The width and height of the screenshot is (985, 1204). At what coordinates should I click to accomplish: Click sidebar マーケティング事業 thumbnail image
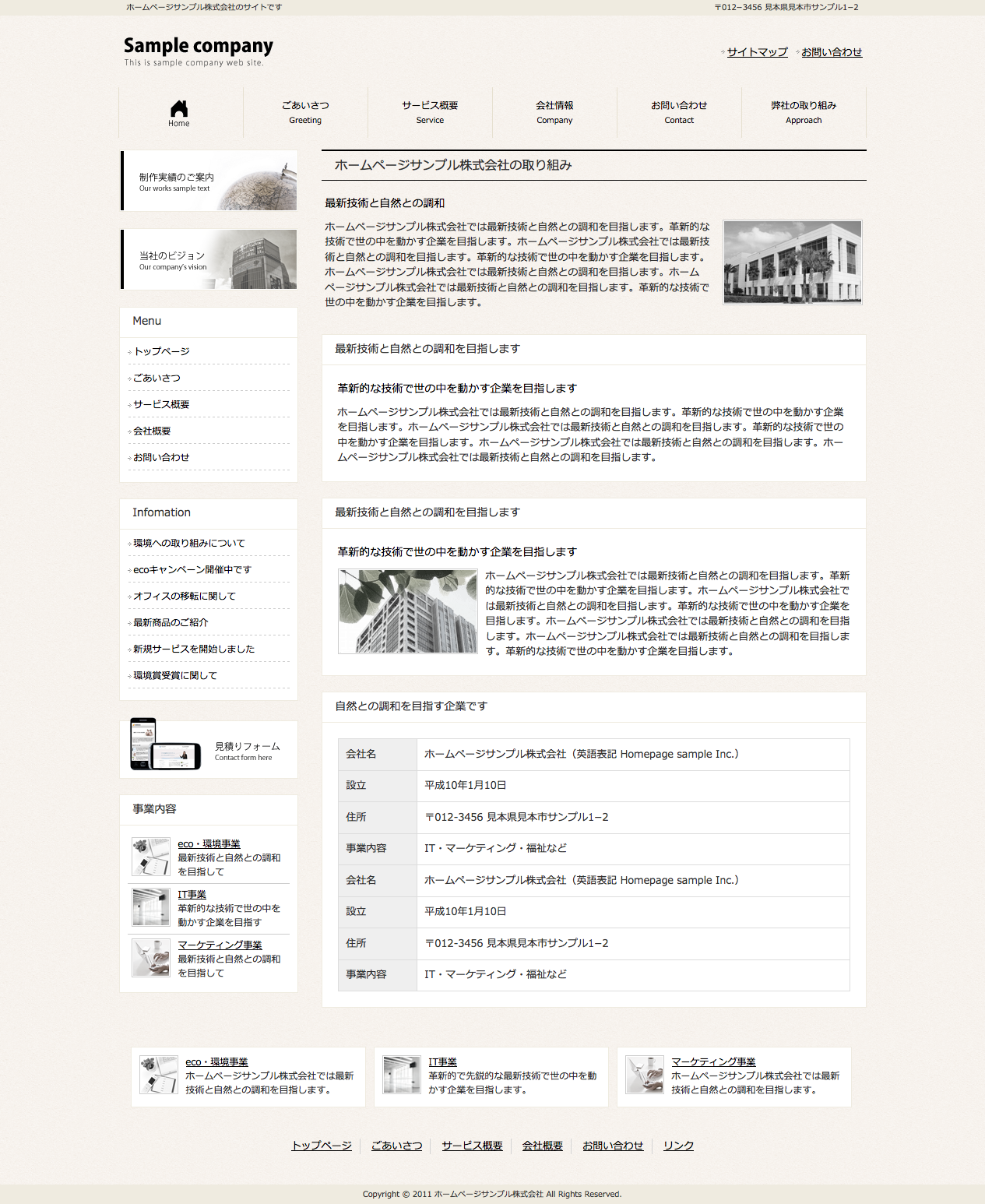point(151,958)
